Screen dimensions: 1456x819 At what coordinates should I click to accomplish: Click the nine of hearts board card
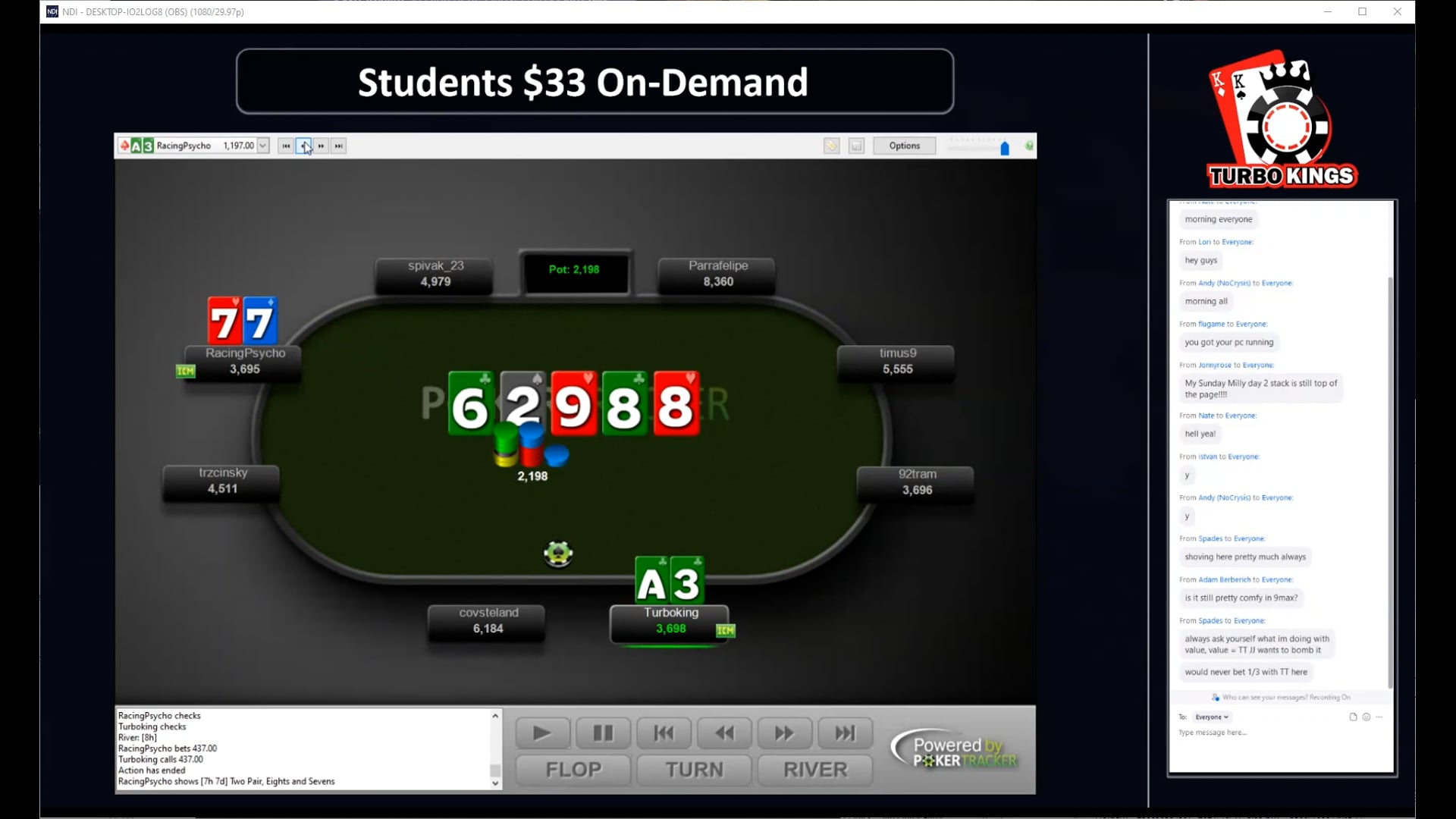[574, 403]
